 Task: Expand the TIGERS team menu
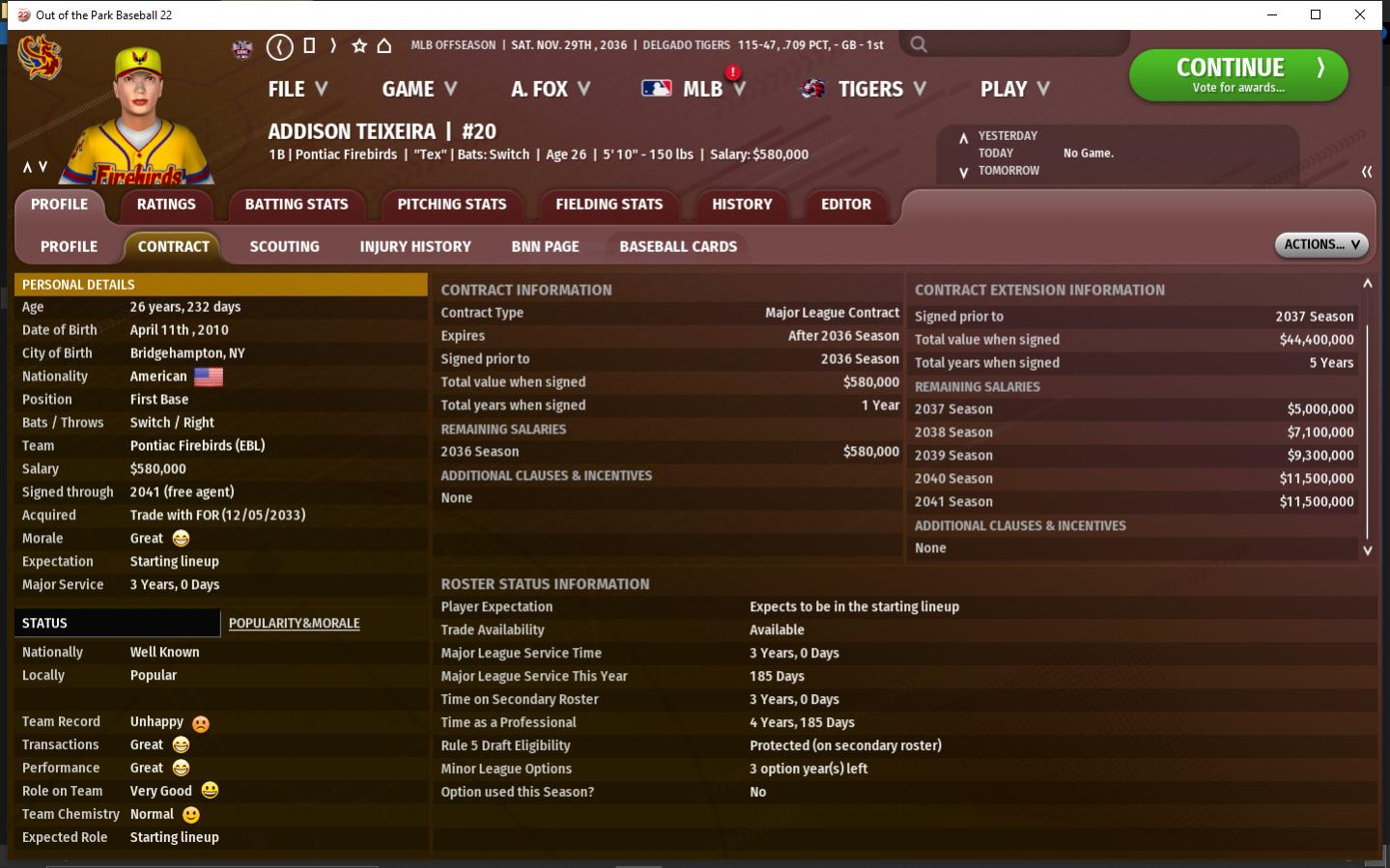pyautogui.click(x=865, y=89)
